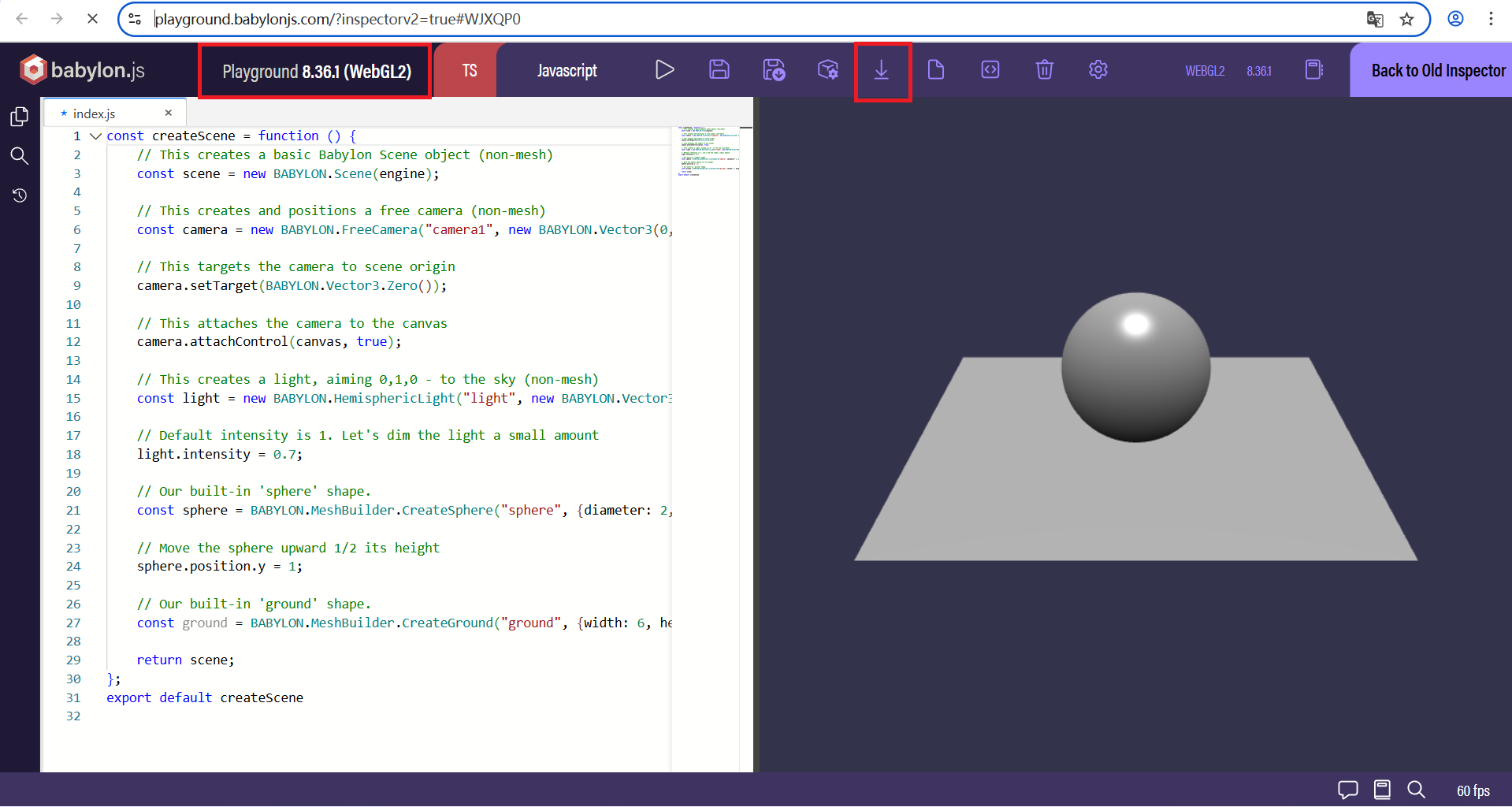Clear the code with the trash icon

coord(1045,70)
